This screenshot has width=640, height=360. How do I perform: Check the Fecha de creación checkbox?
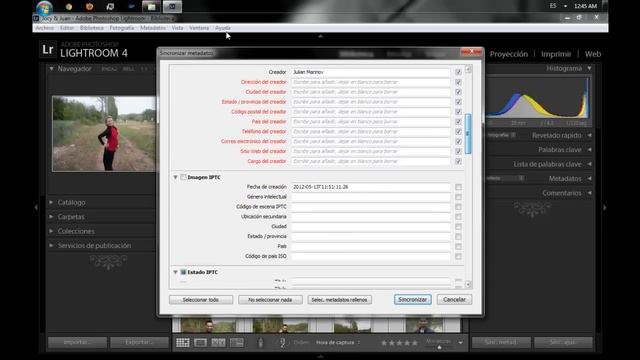click(x=458, y=187)
